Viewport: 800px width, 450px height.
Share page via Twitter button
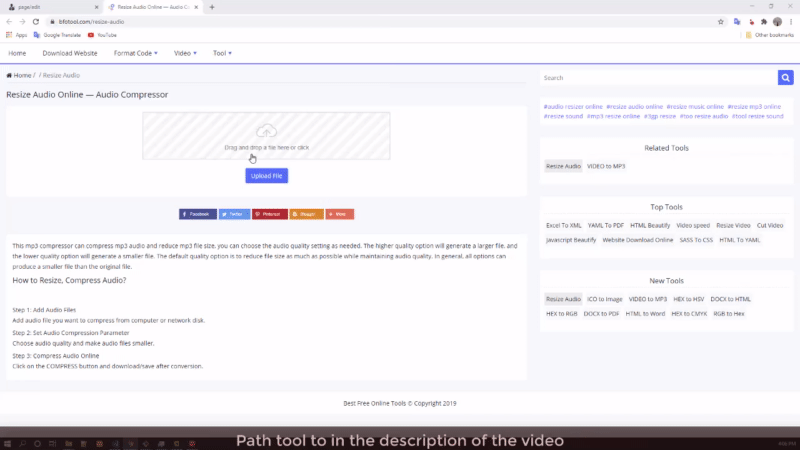(x=234, y=214)
